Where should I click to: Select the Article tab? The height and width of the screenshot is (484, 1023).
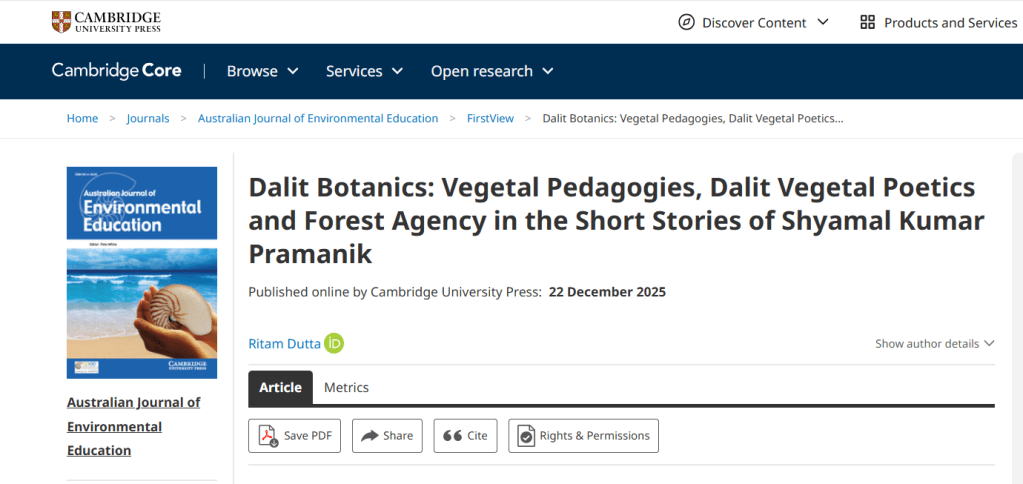click(280, 387)
